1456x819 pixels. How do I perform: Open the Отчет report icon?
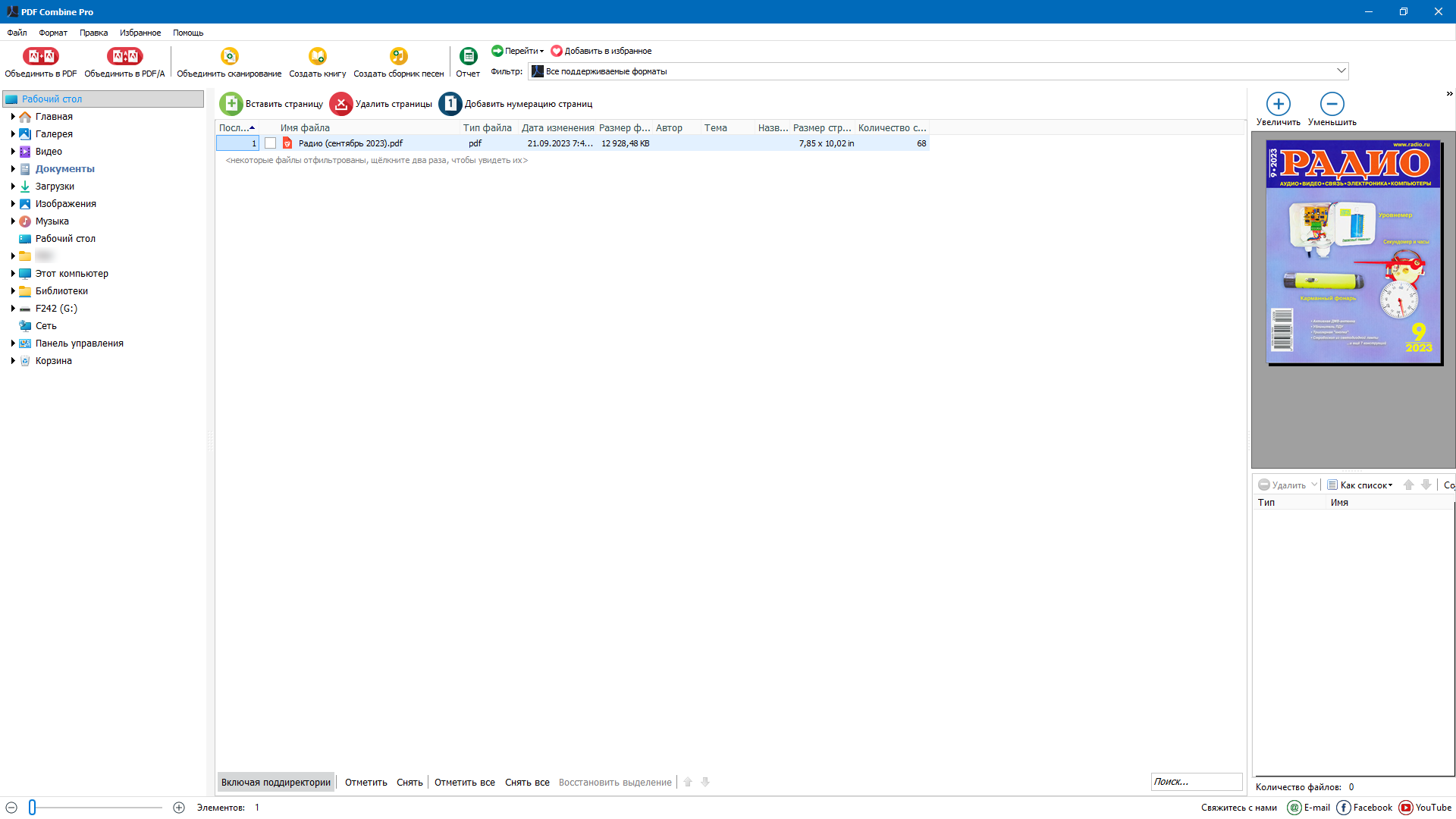[468, 56]
